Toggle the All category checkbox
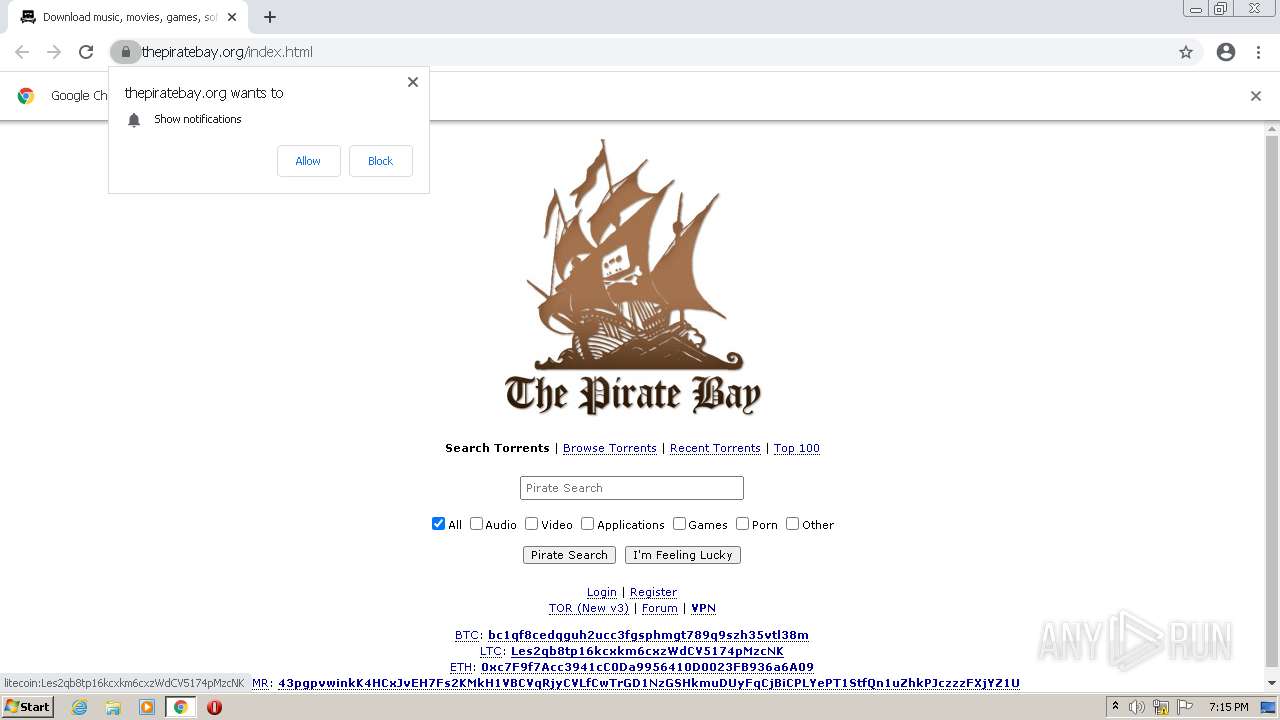Image resolution: width=1280 pixels, height=720 pixels. coord(438,524)
